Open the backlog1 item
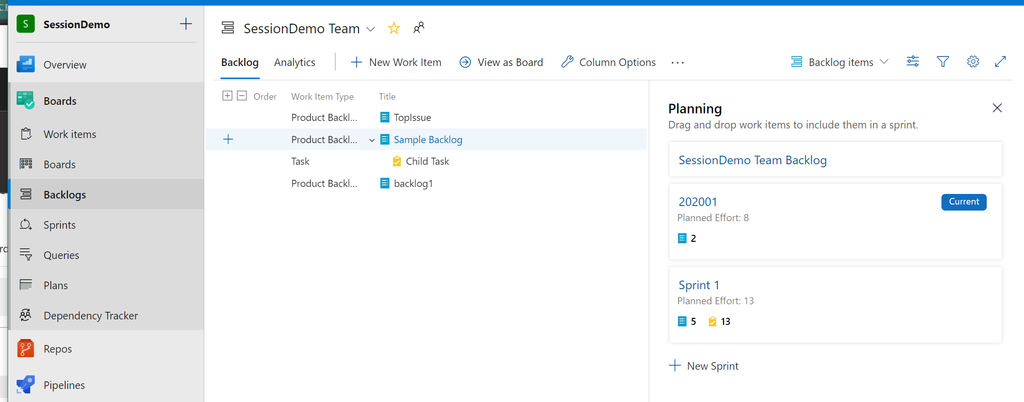1024x402 pixels. (x=413, y=183)
